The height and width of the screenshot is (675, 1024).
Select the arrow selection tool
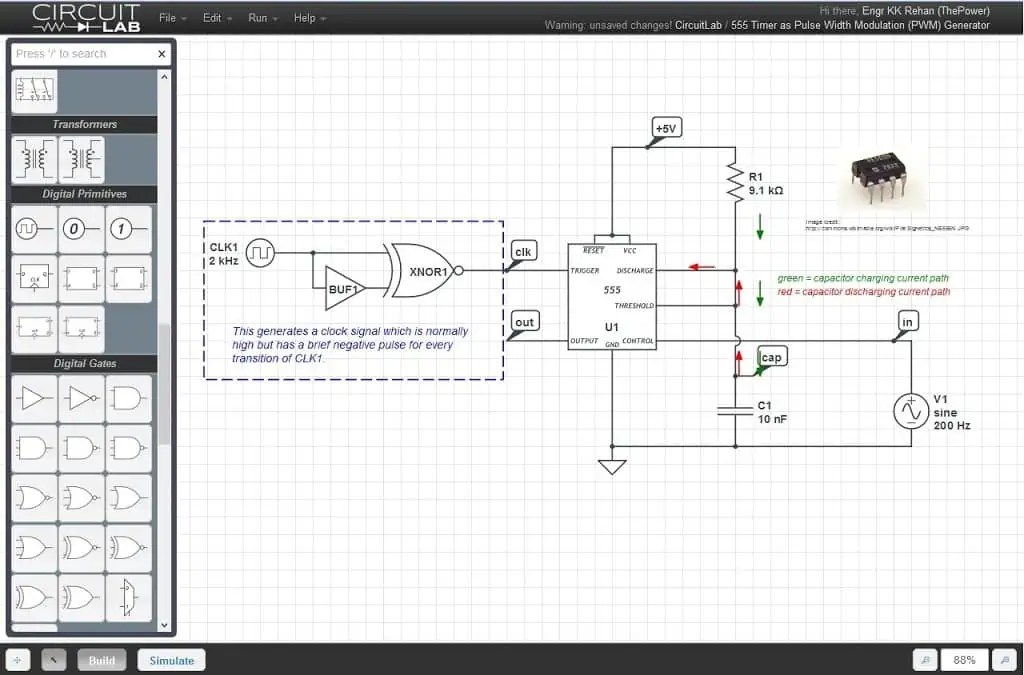tap(52, 659)
